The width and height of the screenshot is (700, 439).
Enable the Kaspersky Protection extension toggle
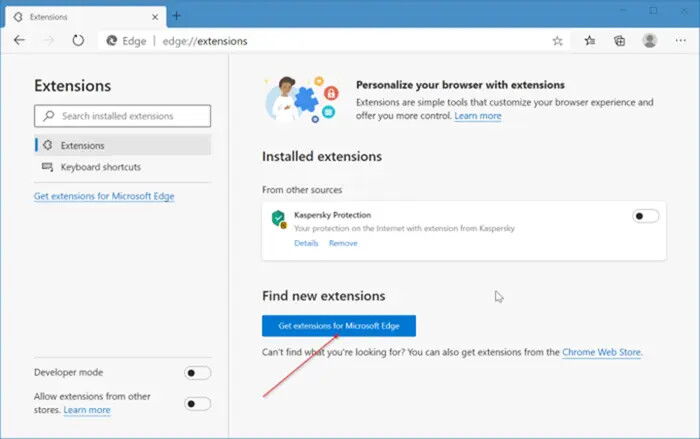[646, 216]
